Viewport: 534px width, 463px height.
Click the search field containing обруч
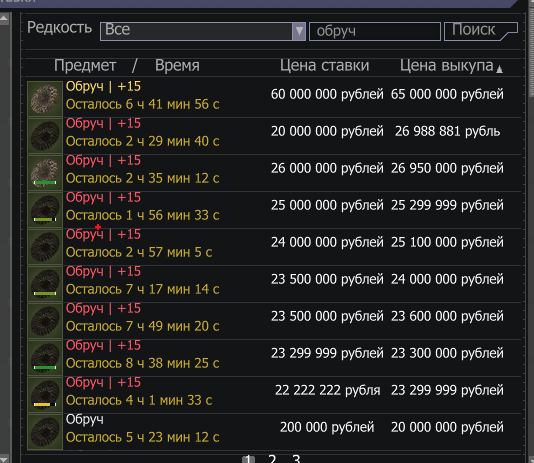tap(375, 31)
